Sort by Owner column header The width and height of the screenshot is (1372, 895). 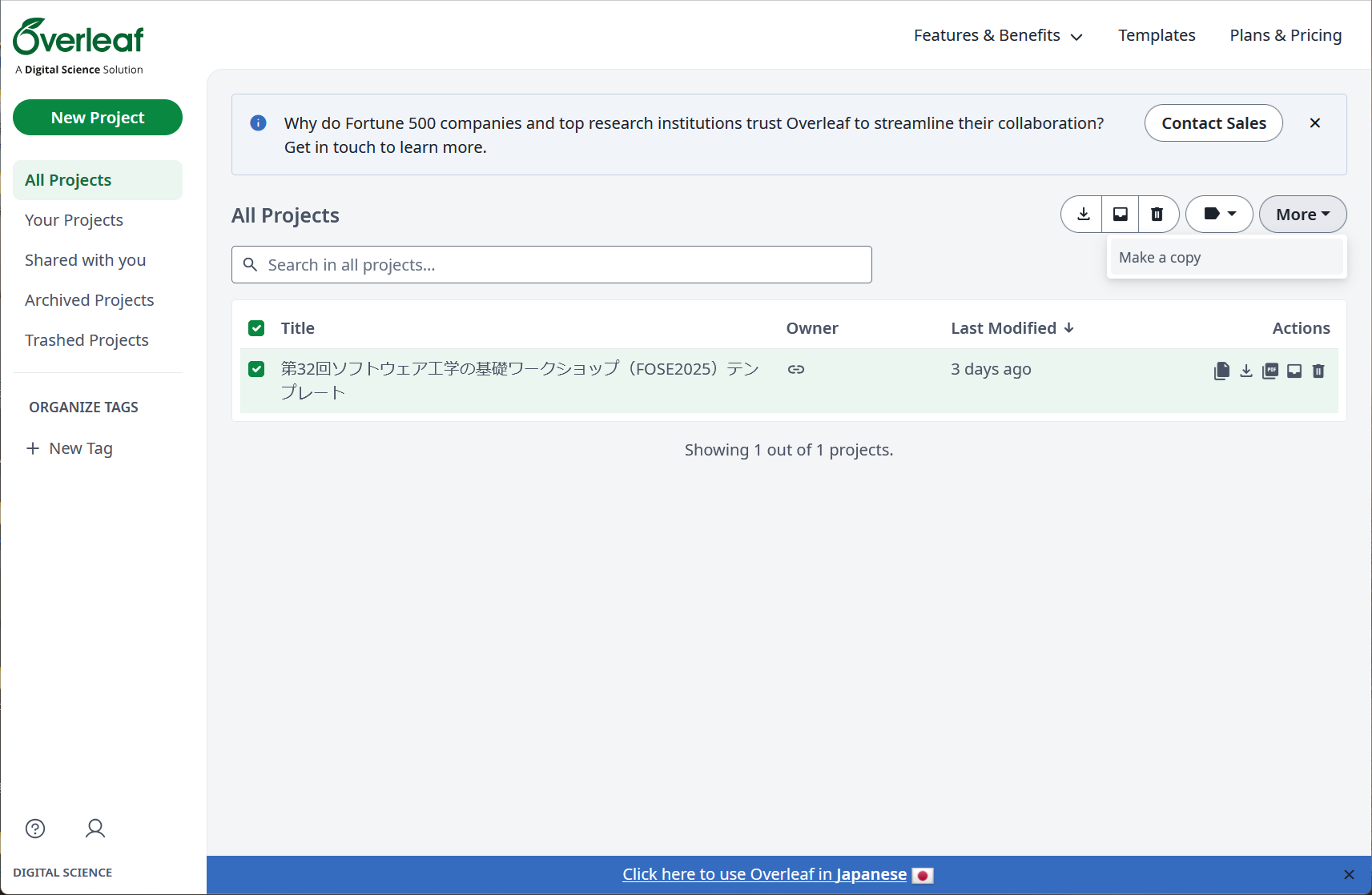[812, 328]
